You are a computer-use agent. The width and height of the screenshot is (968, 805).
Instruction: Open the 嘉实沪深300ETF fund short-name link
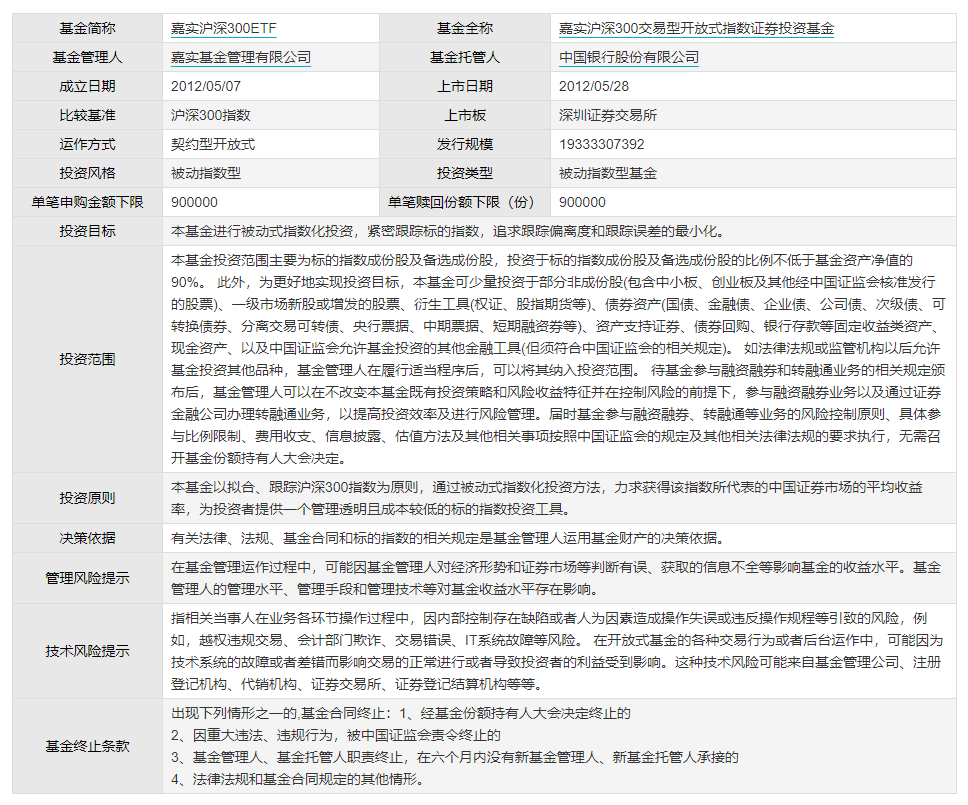click(223, 28)
